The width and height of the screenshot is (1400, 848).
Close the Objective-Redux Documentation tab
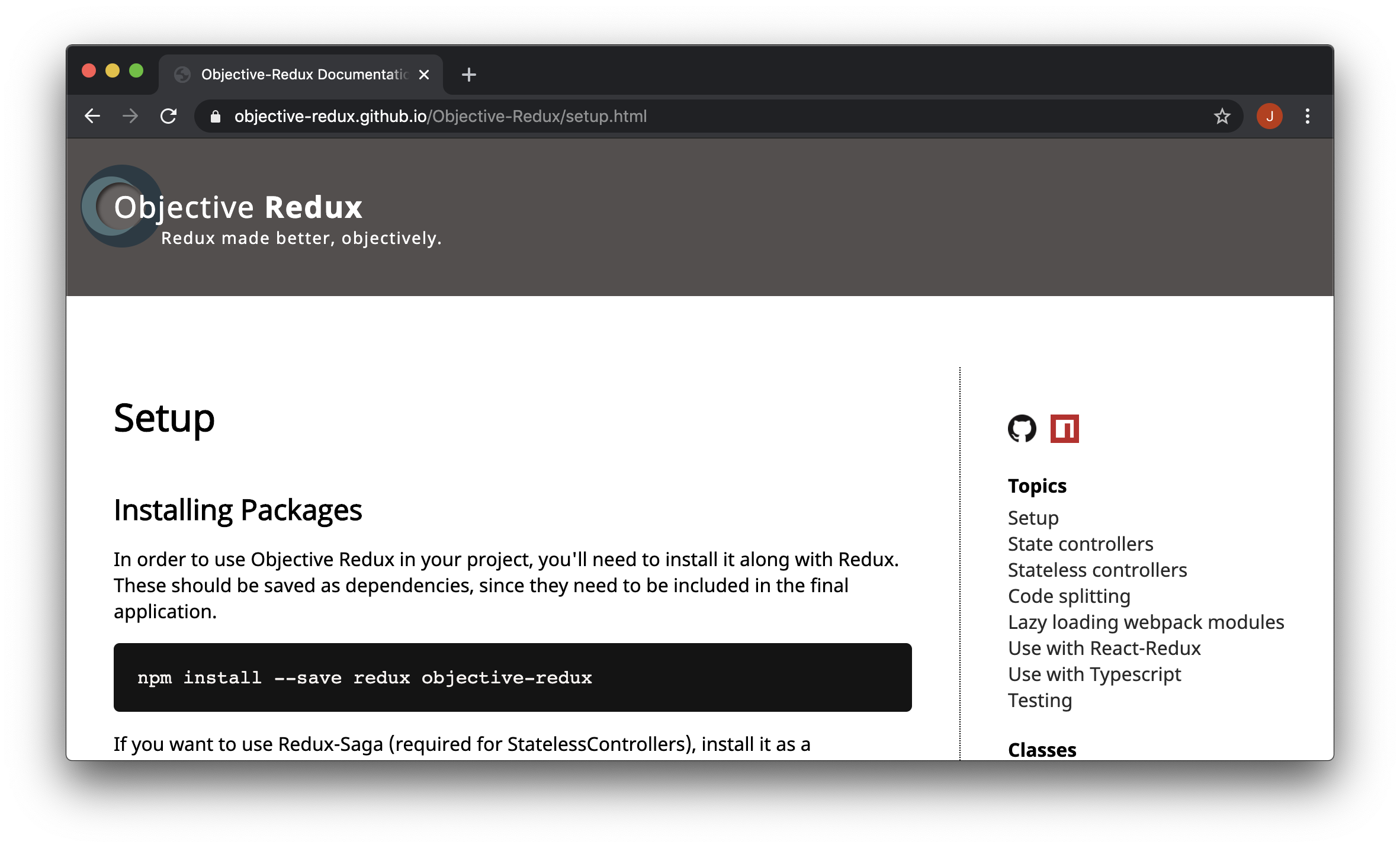(x=424, y=75)
